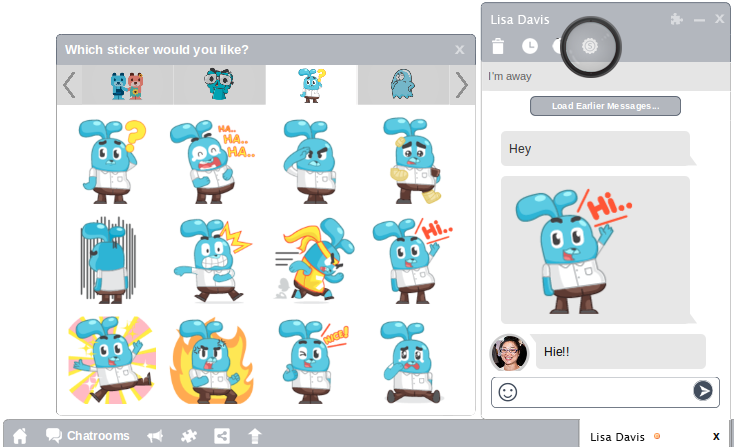
Task: Show next sticker packs with right arrow
Action: coord(462,85)
